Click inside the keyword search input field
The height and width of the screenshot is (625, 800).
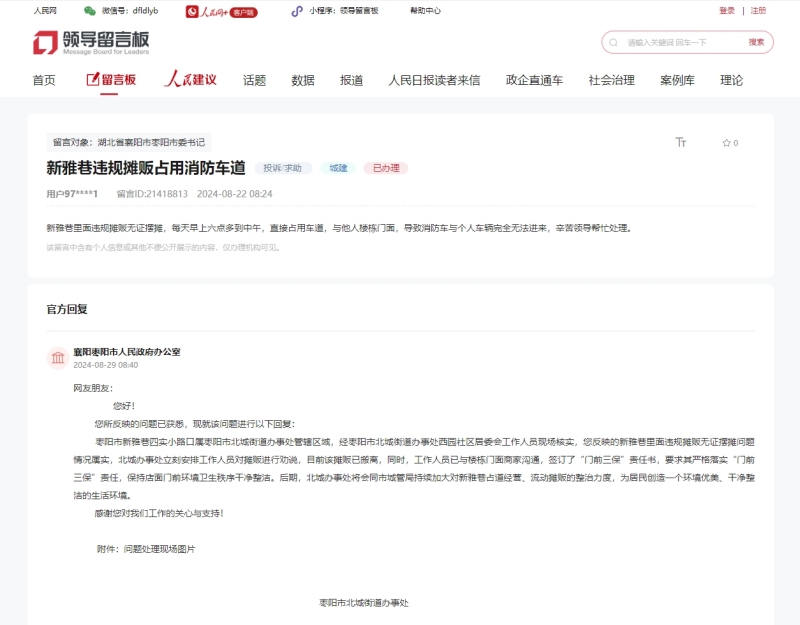point(665,43)
